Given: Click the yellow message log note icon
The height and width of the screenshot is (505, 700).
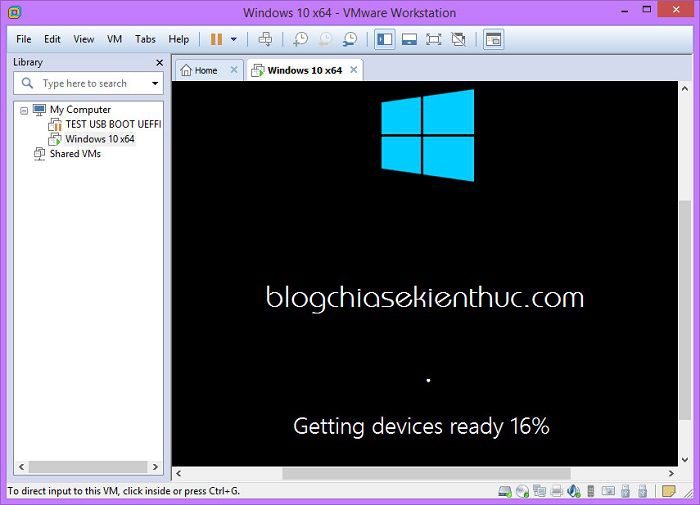Looking at the screenshot, I should pos(668,491).
